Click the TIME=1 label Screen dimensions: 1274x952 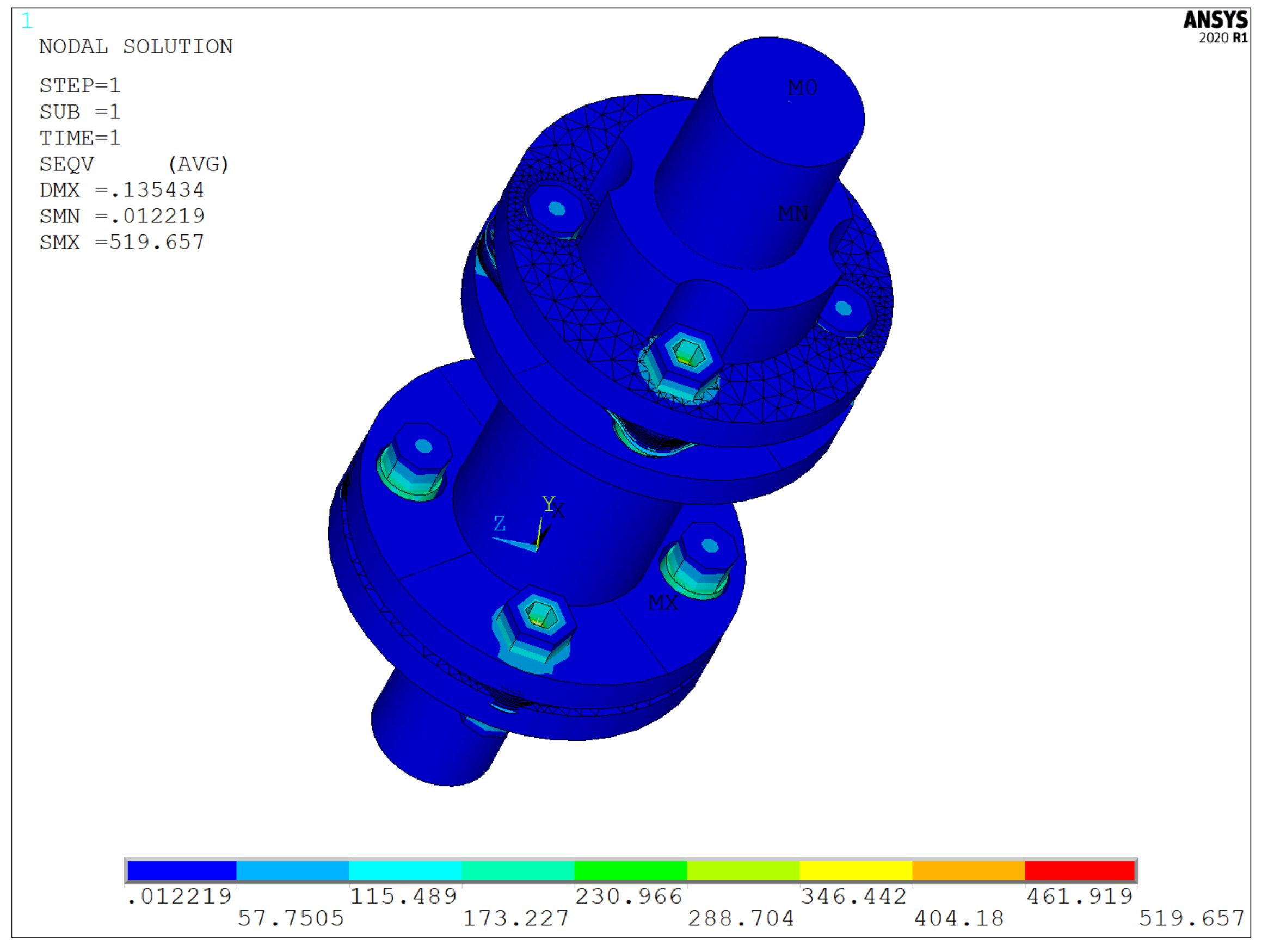(x=80, y=138)
